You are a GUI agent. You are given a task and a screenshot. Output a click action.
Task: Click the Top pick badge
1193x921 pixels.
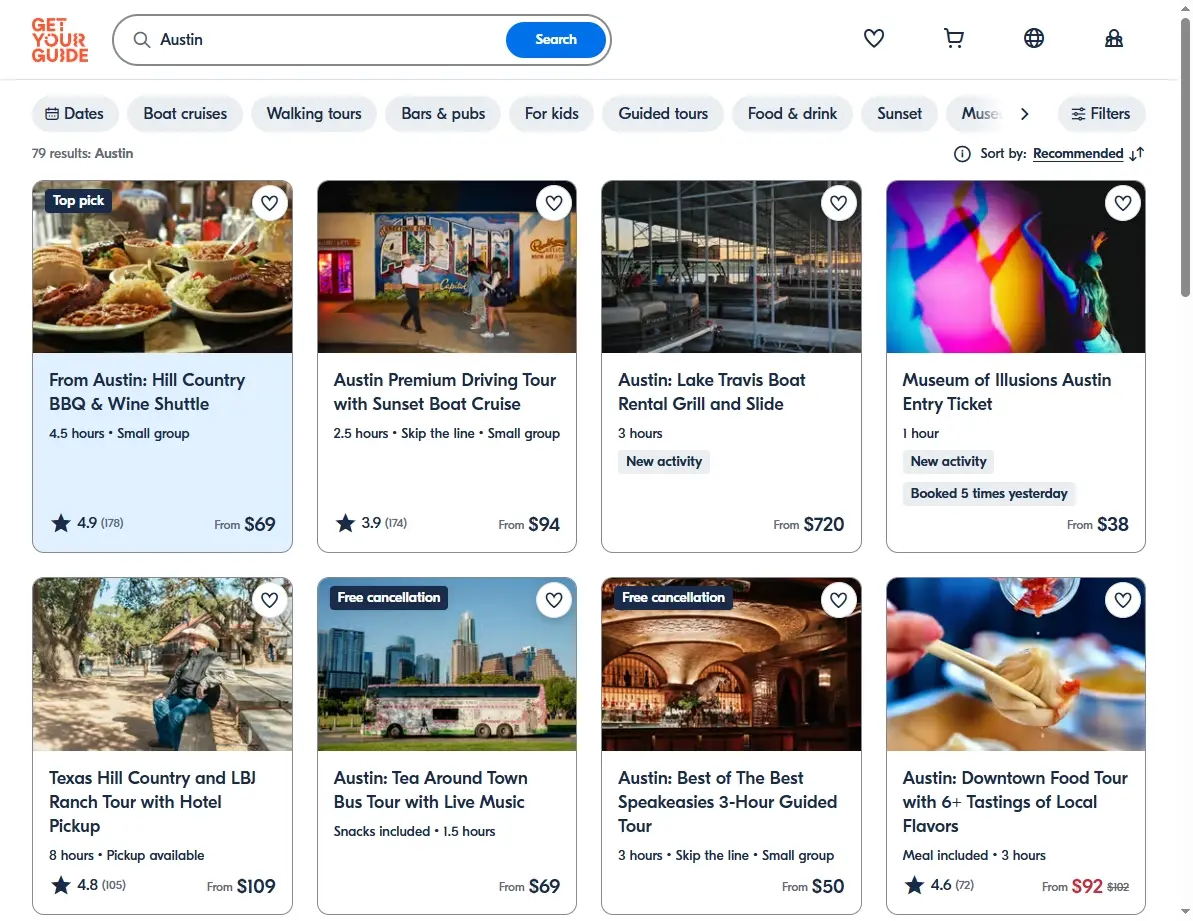click(78, 201)
